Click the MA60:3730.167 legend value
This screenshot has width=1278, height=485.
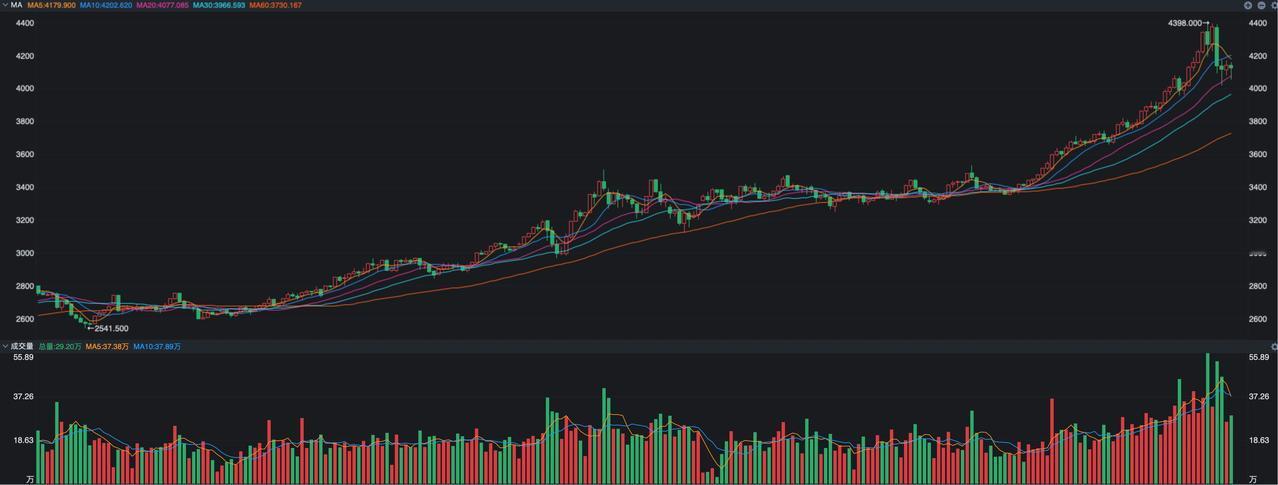pos(275,5)
